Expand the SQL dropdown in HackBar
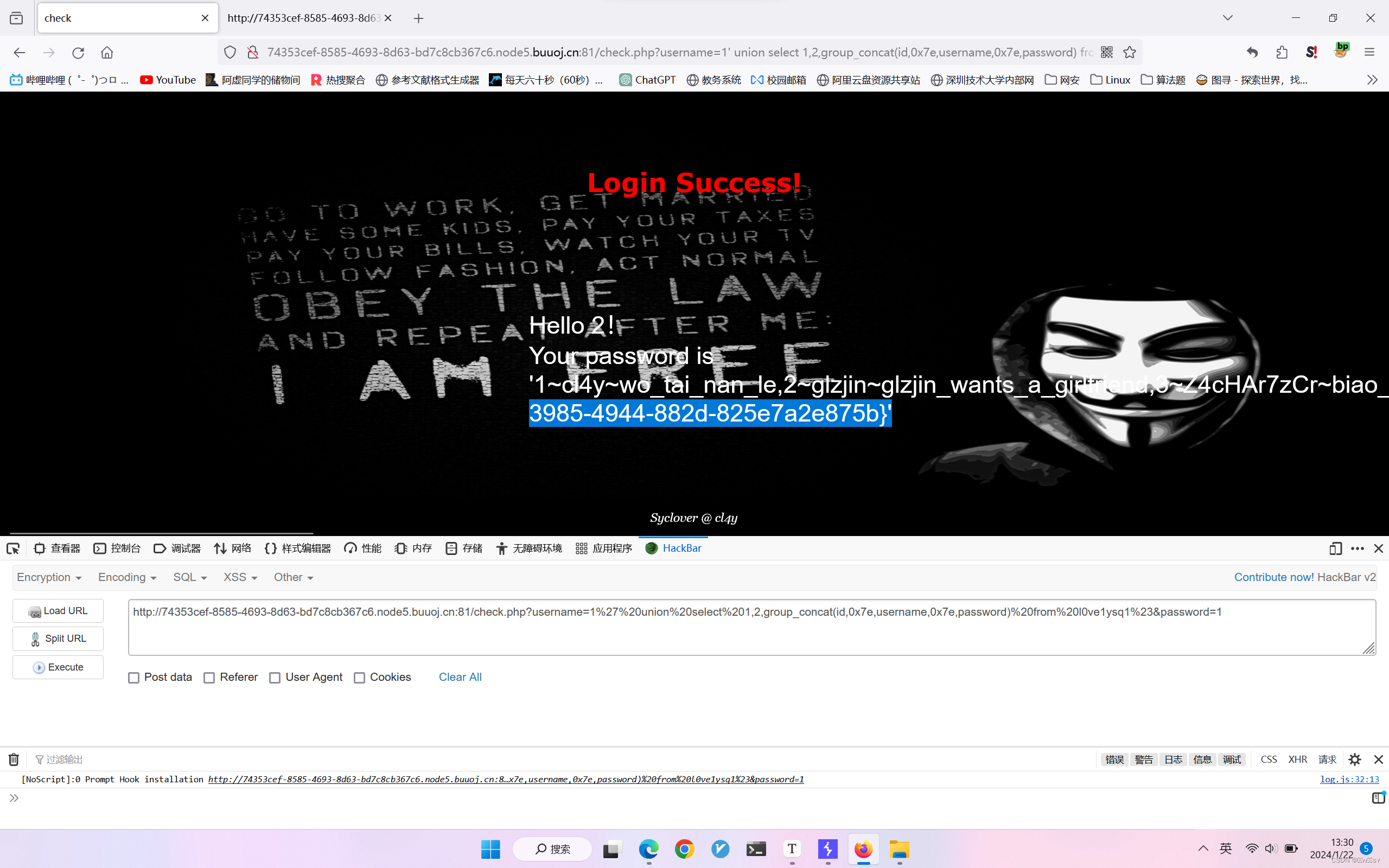The image size is (1389, 868). point(190,578)
